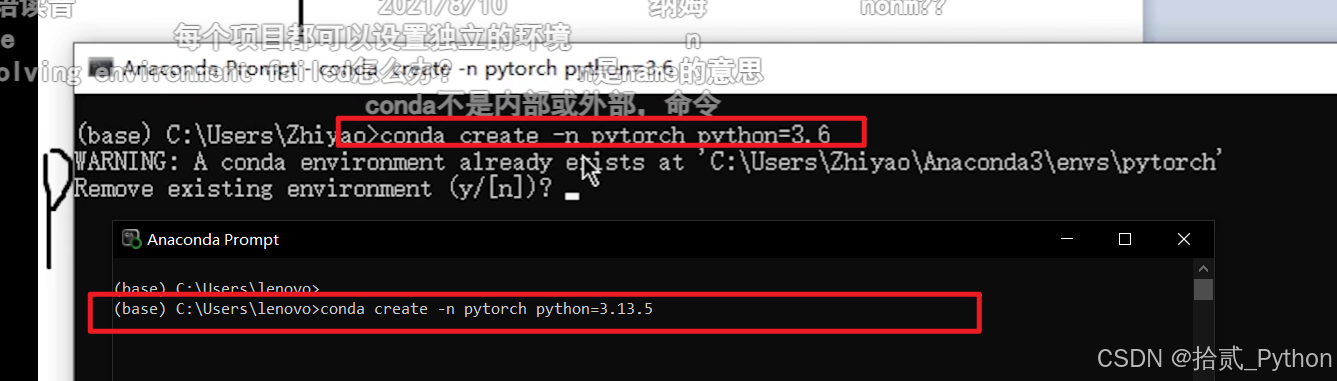
Task: Close the front Anaconda Prompt window
Action: tap(1184, 239)
